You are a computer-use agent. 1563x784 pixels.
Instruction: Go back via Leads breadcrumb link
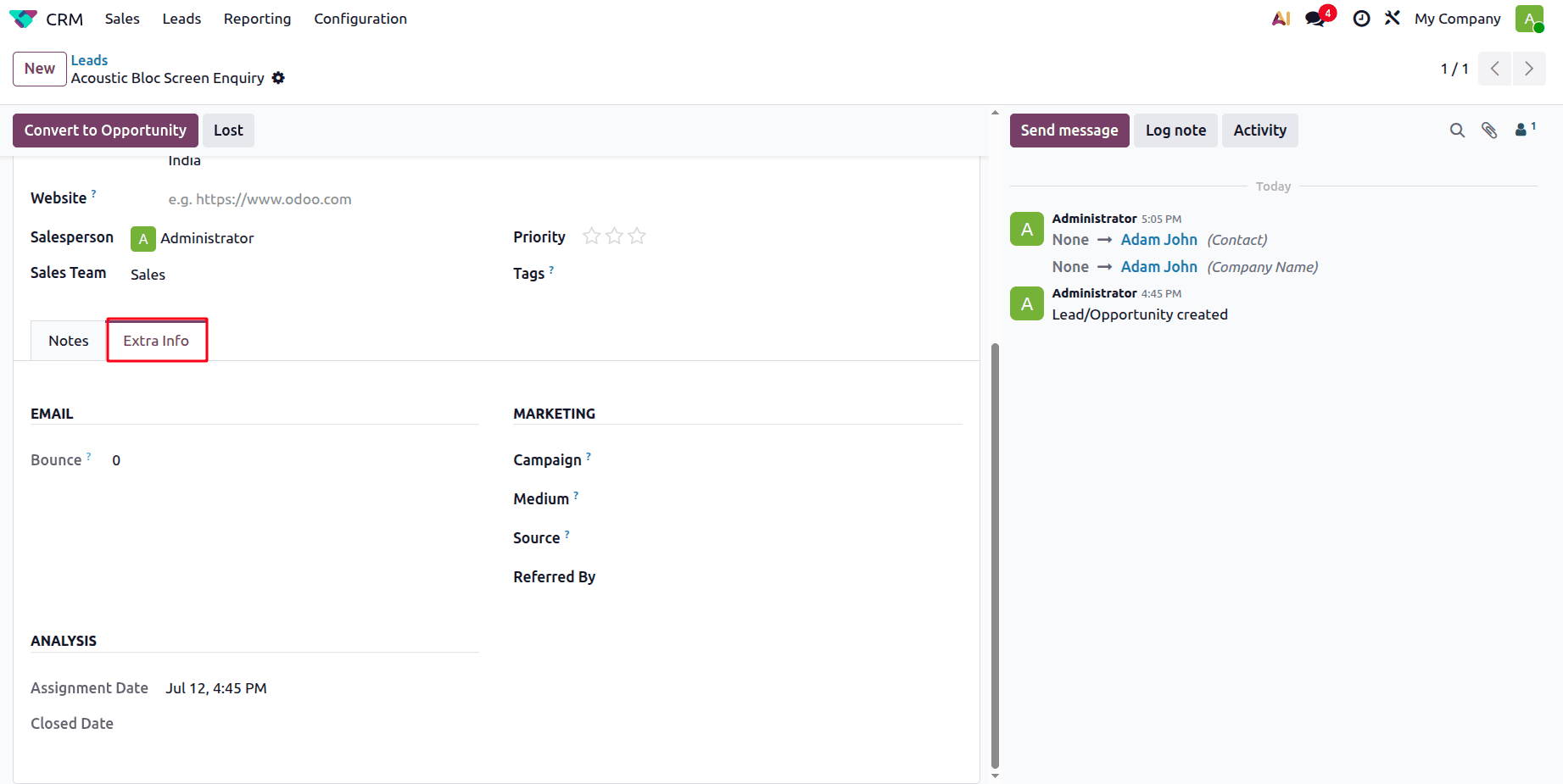[x=89, y=60]
